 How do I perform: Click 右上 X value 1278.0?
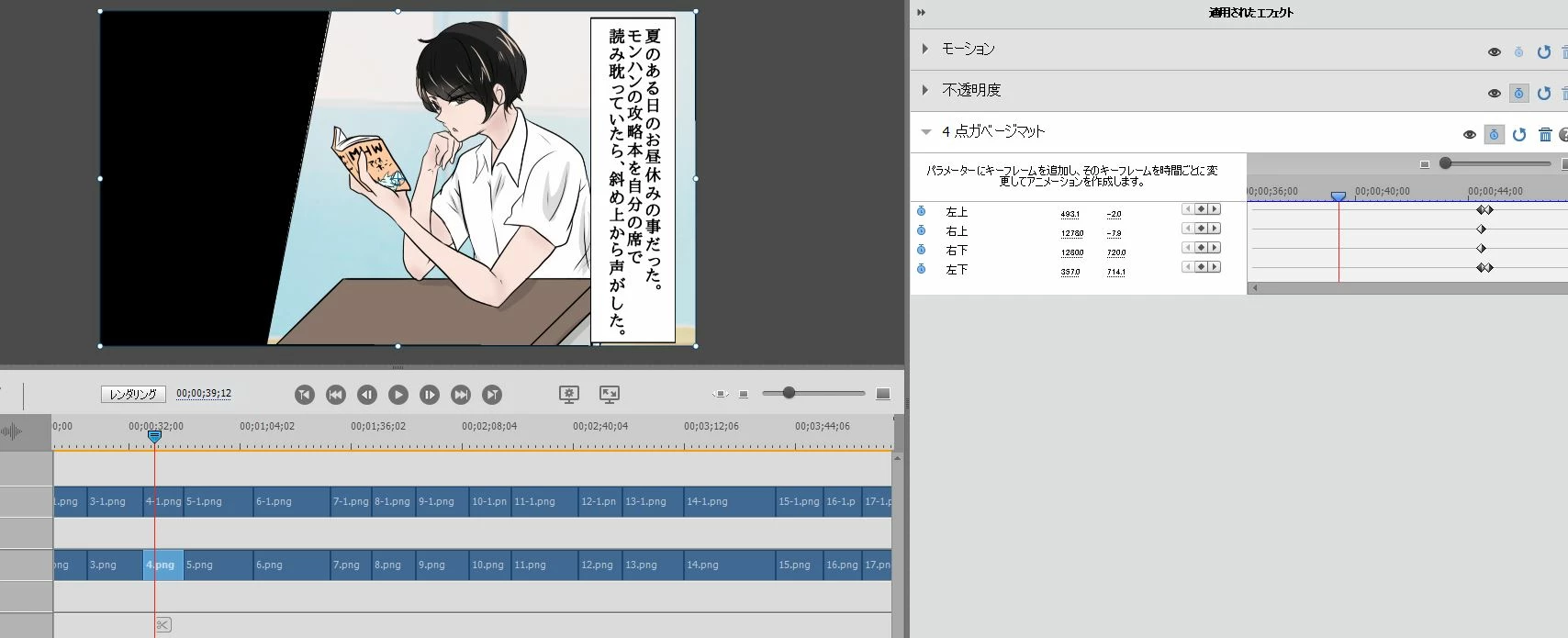coord(1072,233)
